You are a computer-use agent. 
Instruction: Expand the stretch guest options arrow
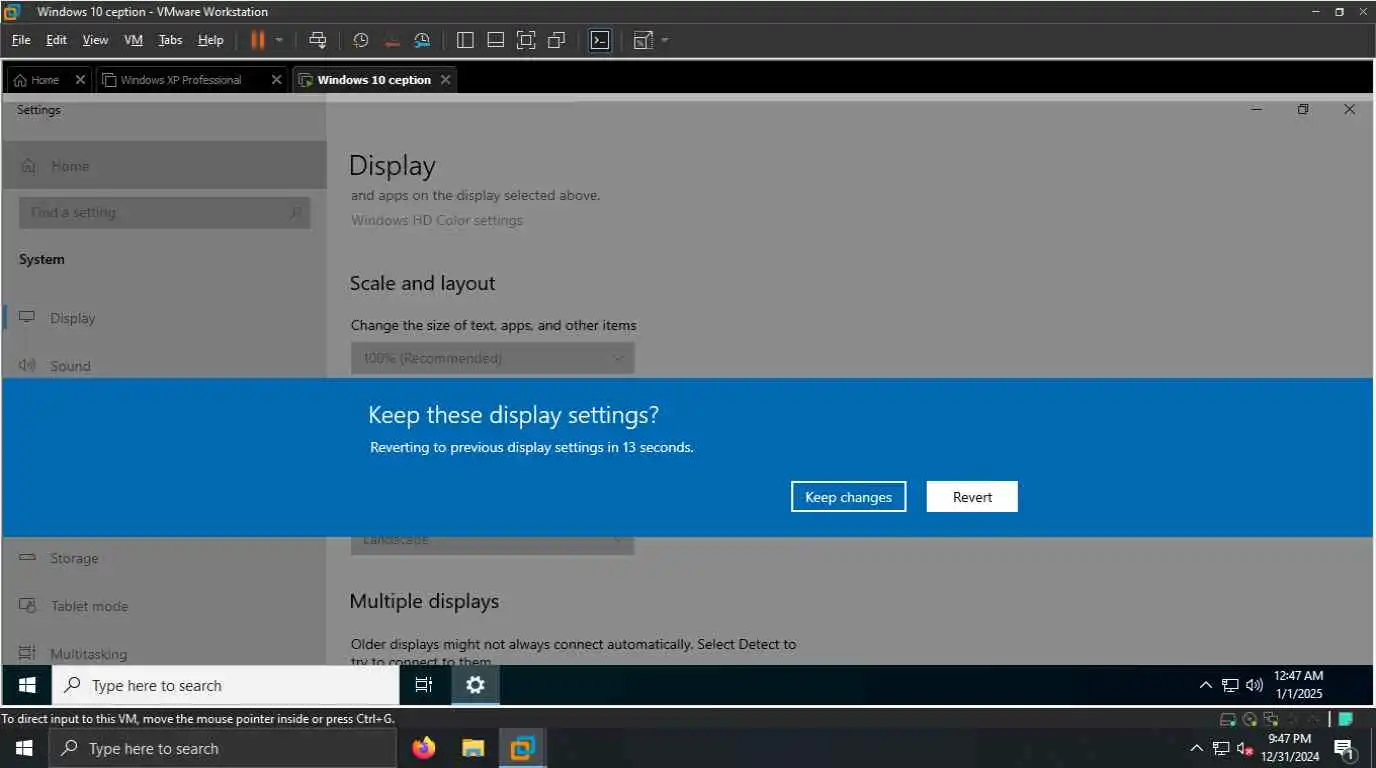[x=665, y=40]
